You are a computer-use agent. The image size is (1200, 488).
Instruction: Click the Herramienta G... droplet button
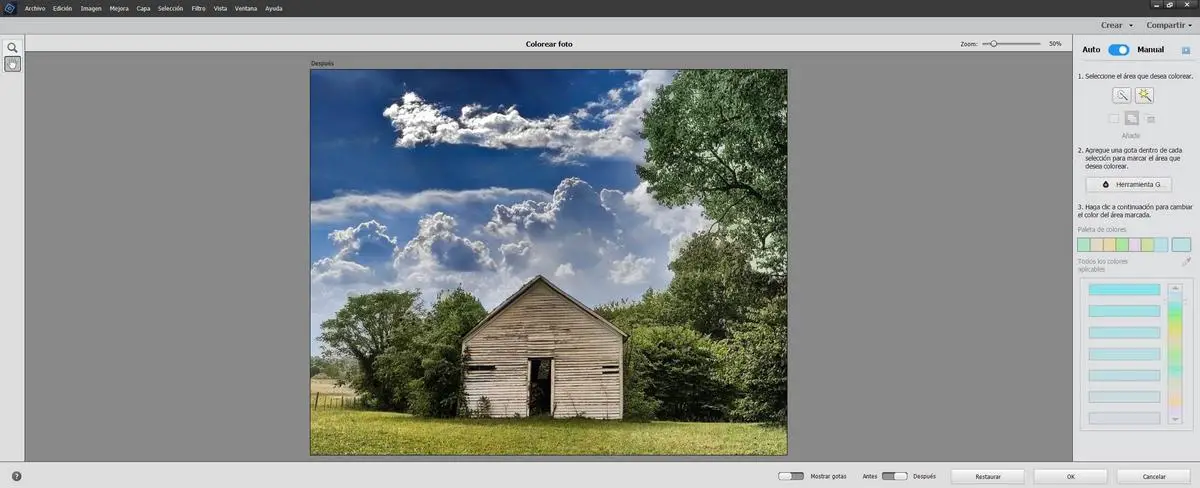point(1128,184)
